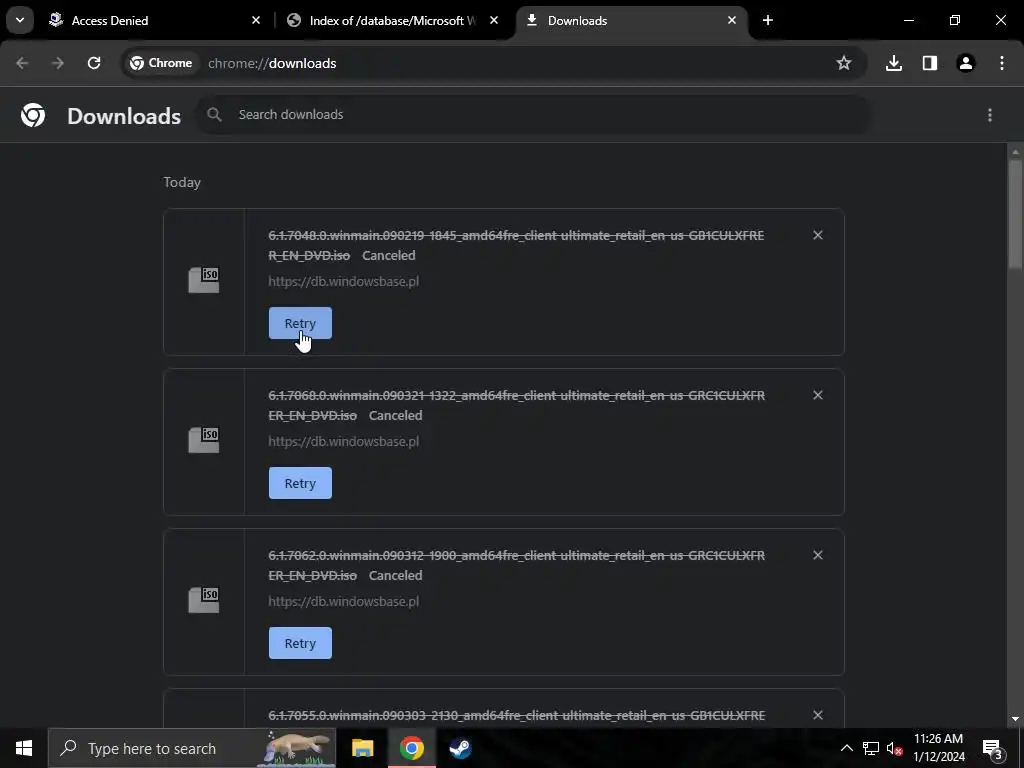Click the Today date heading

(182, 182)
